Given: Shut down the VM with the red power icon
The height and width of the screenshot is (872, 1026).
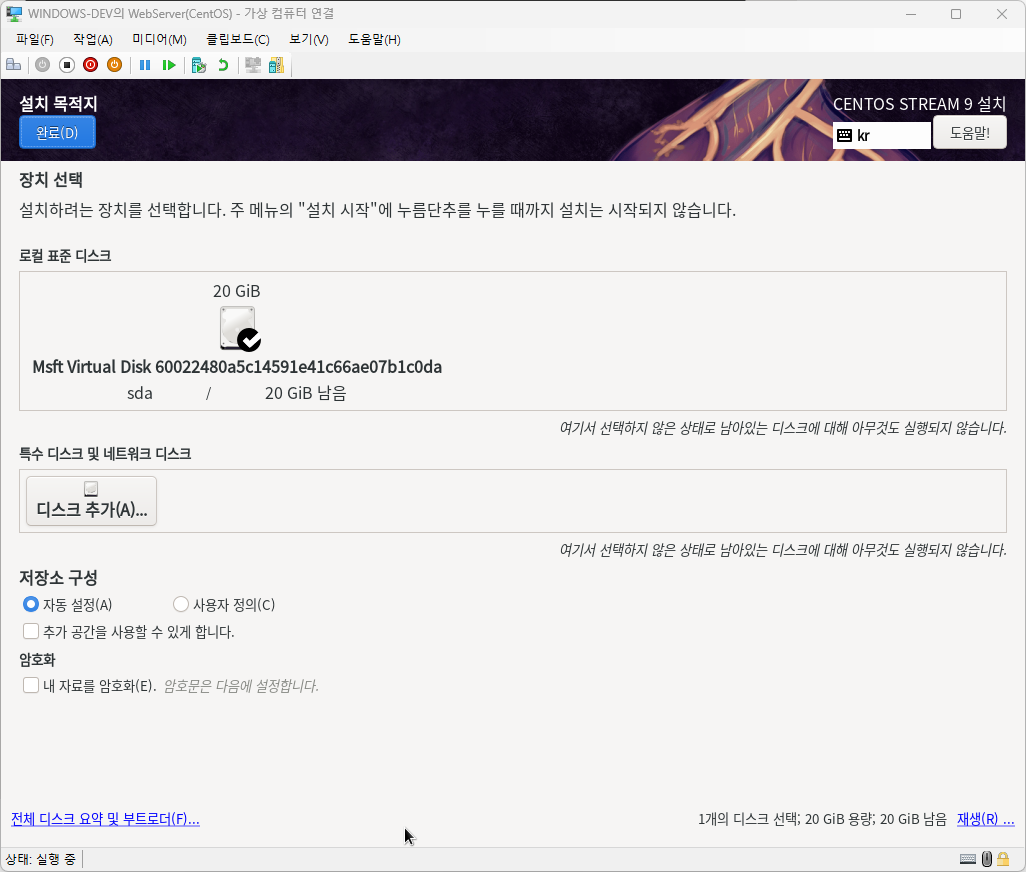Looking at the screenshot, I should [90, 65].
